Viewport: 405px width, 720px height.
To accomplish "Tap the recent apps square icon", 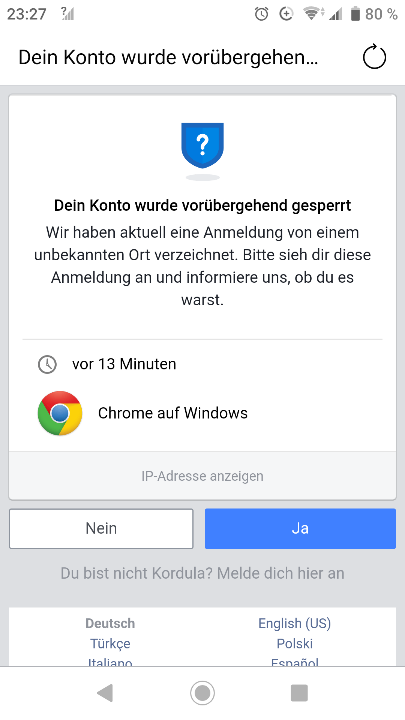I will pyautogui.click(x=299, y=692).
